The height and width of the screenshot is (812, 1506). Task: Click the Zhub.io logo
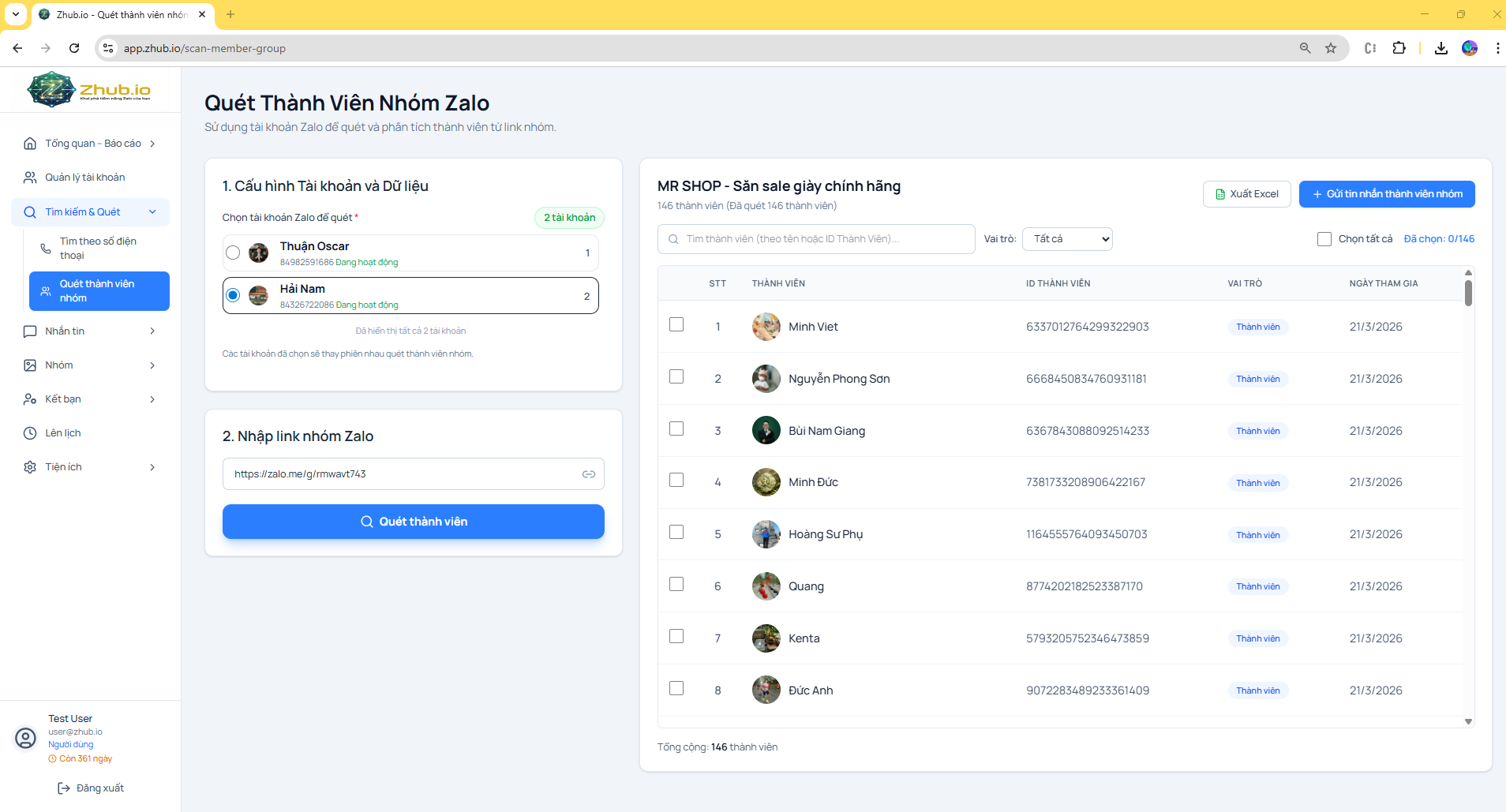[89, 89]
